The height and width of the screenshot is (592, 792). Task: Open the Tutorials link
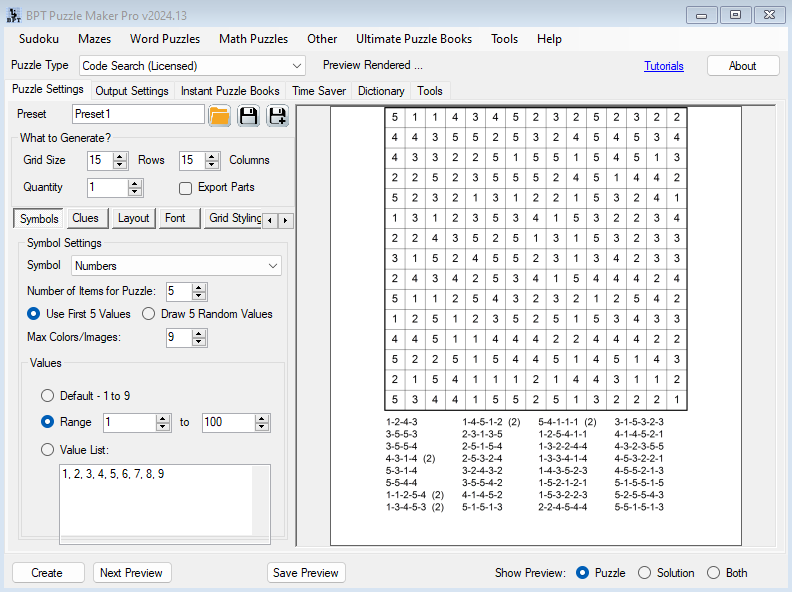664,66
